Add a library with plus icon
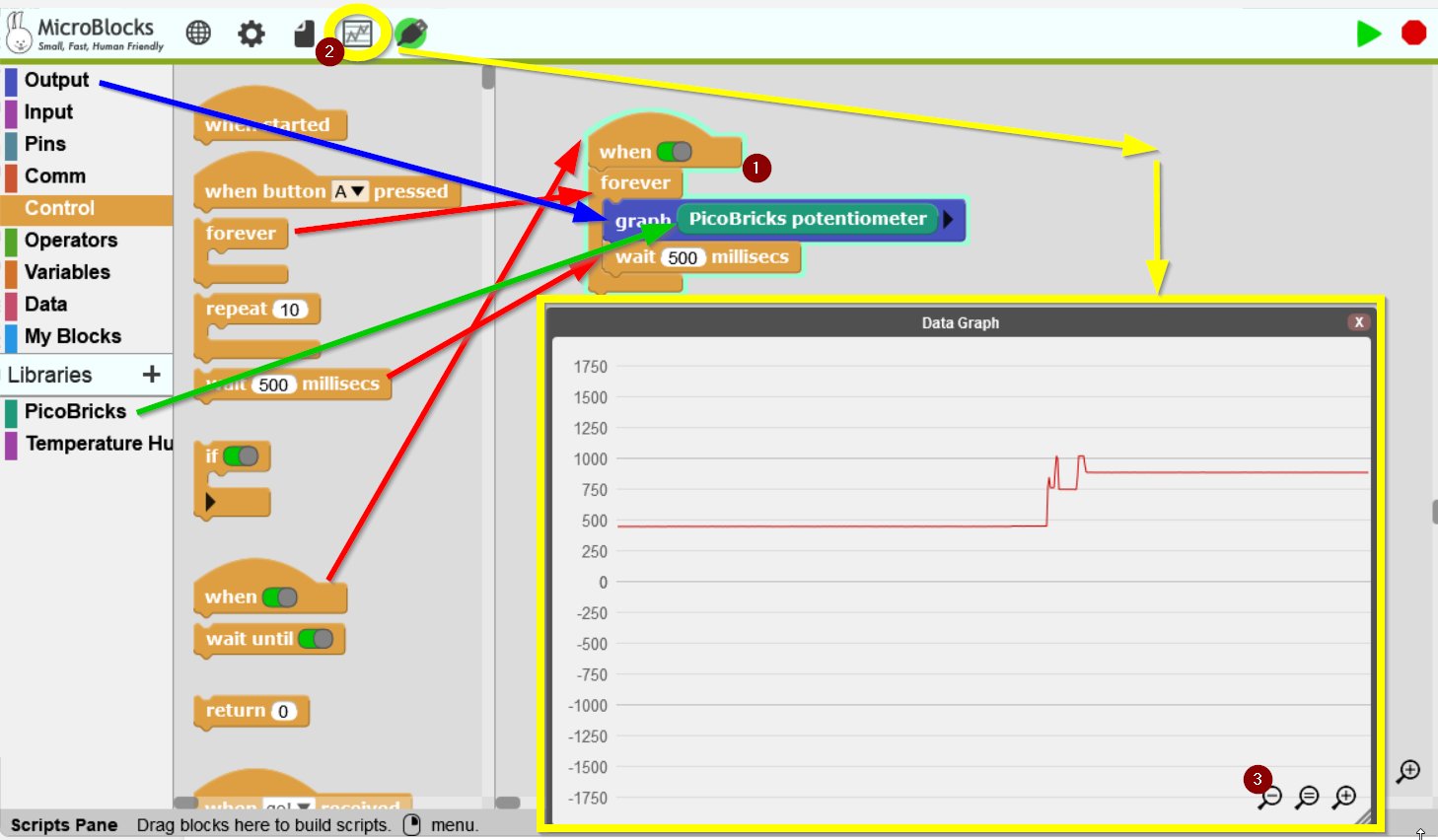This screenshot has width=1438, height=840. 151,375
